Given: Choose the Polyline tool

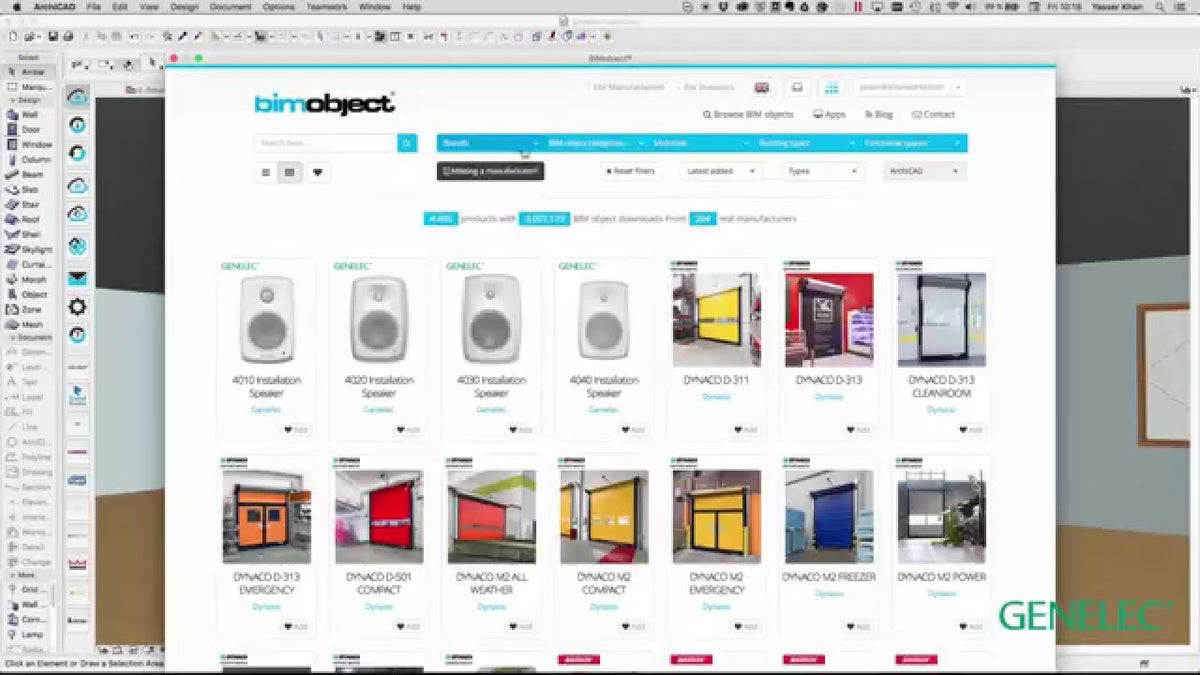Looking at the screenshot, I should click(x=28, y=456).
